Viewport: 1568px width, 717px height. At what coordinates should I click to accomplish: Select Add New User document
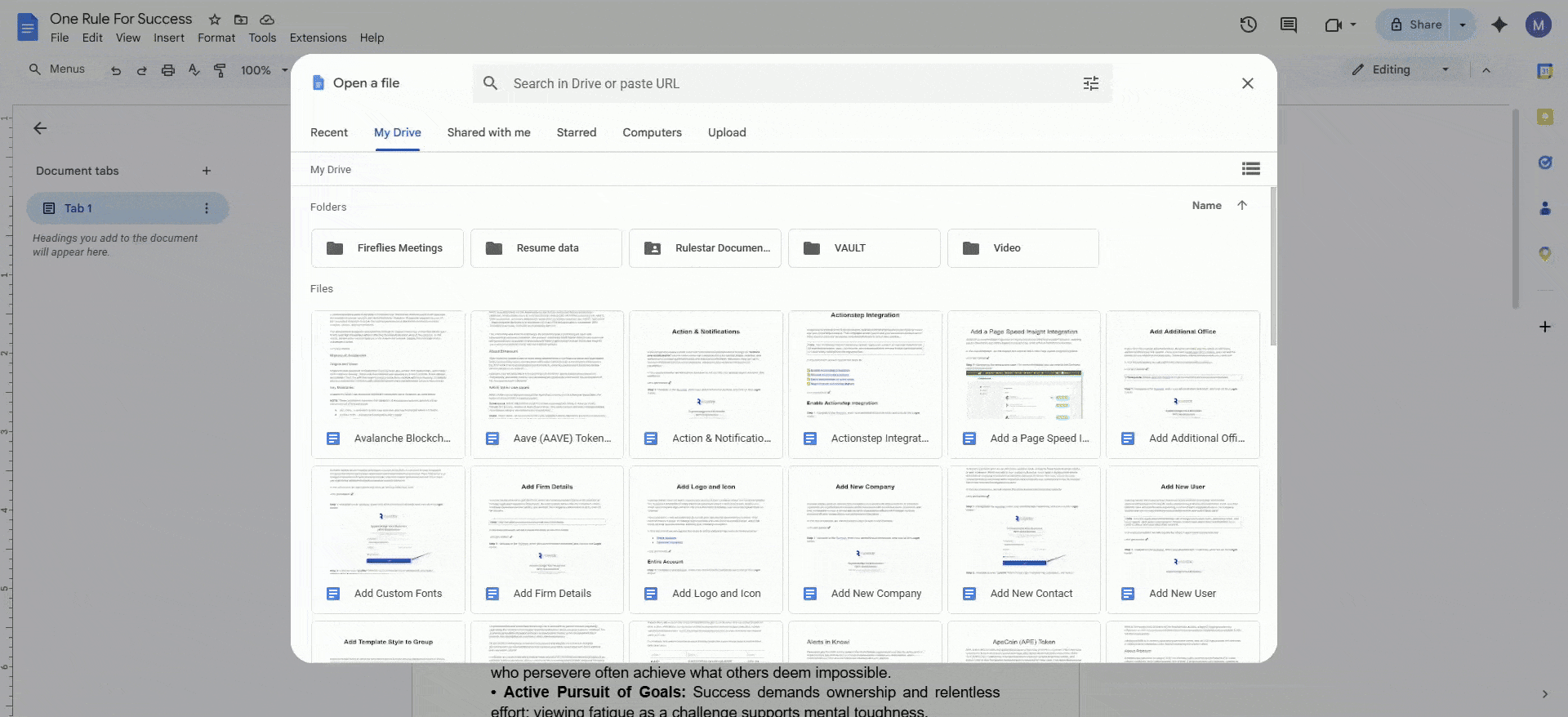[x=1183, y=540]
